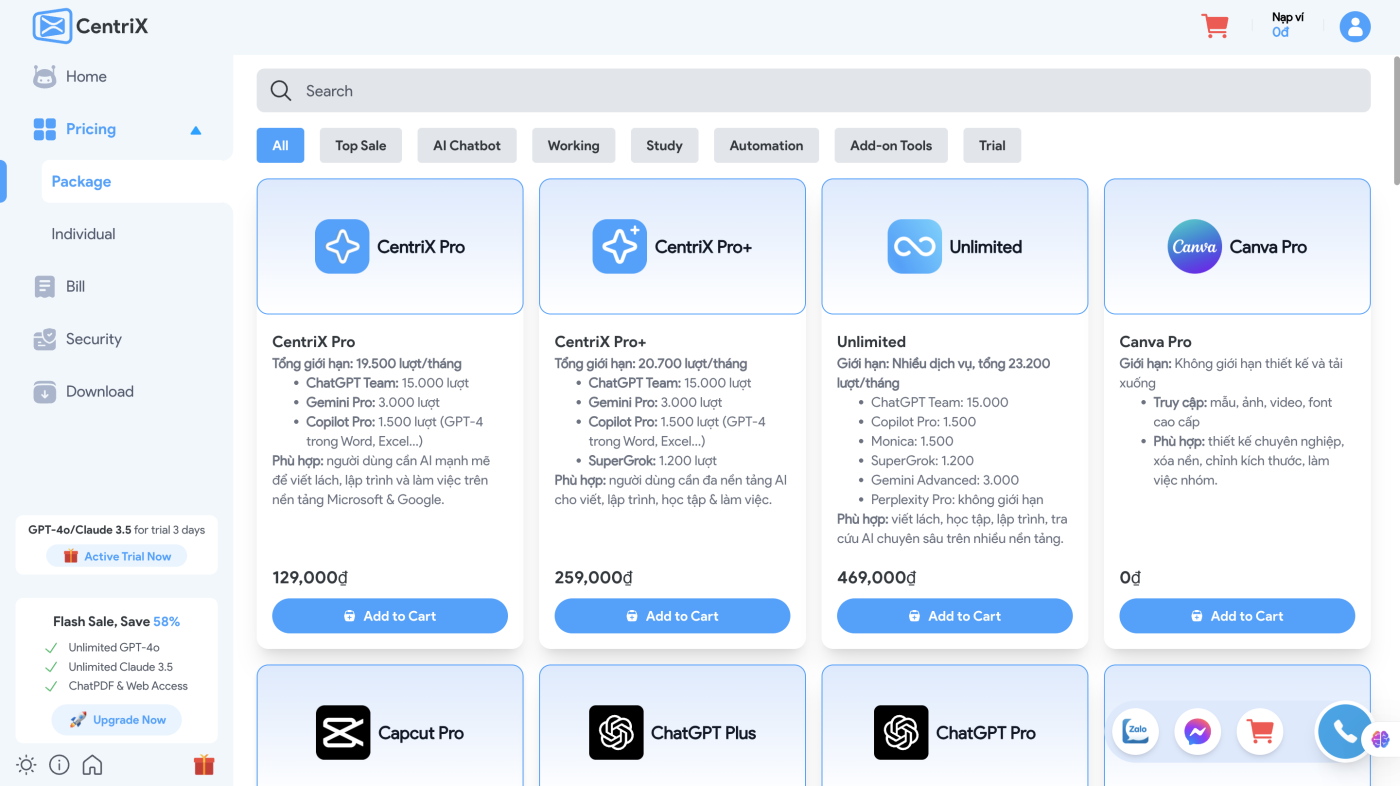Image resolution: width=1400 pixels, height=786 pixels.
Task: Filter packages by AI Chatbot
Action: [467, 145]
